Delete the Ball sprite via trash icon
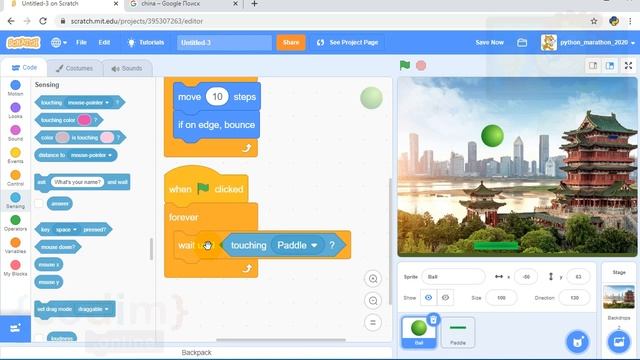 [433, 319]
